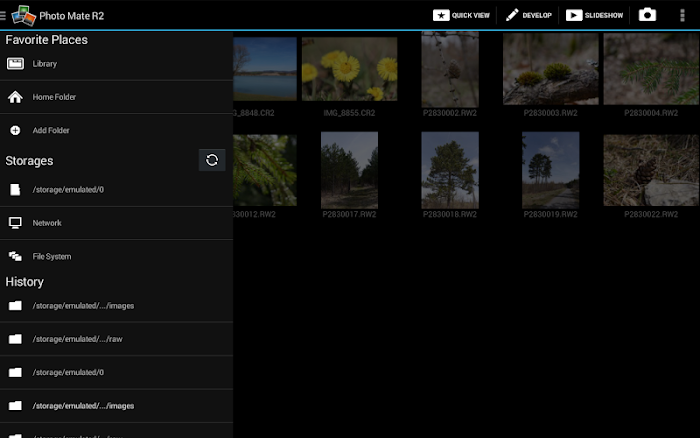Select pine branch thumbnail P2830004.RW2
This screenshot has width=700, height=438.
click(651, 69)
